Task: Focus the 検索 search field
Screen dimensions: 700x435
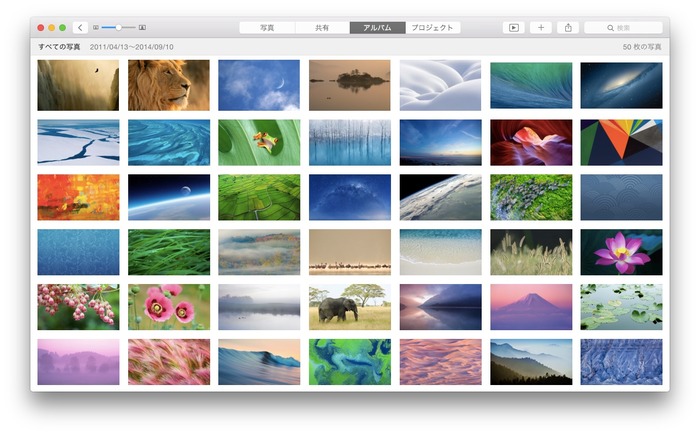Action: tap(623, 28)
